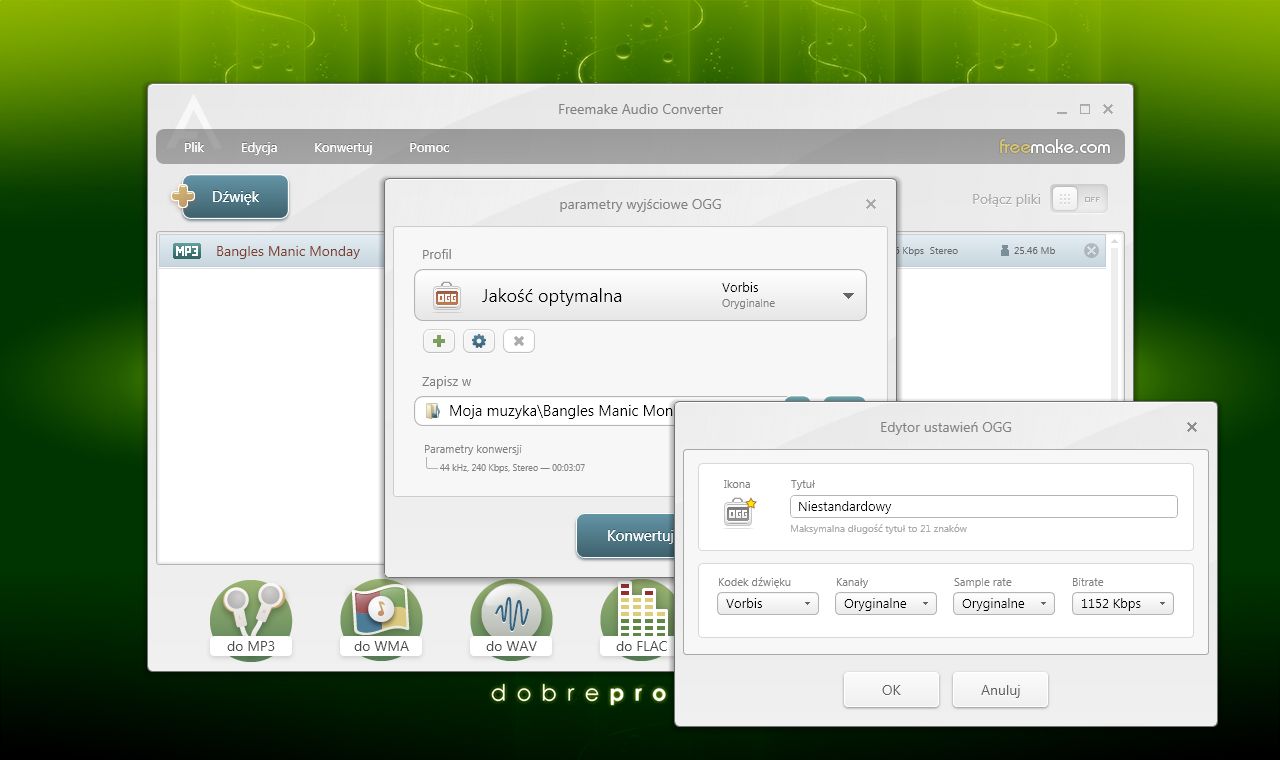Click the folder icon in save path
1280x760 pixels.
click(432, 411)
